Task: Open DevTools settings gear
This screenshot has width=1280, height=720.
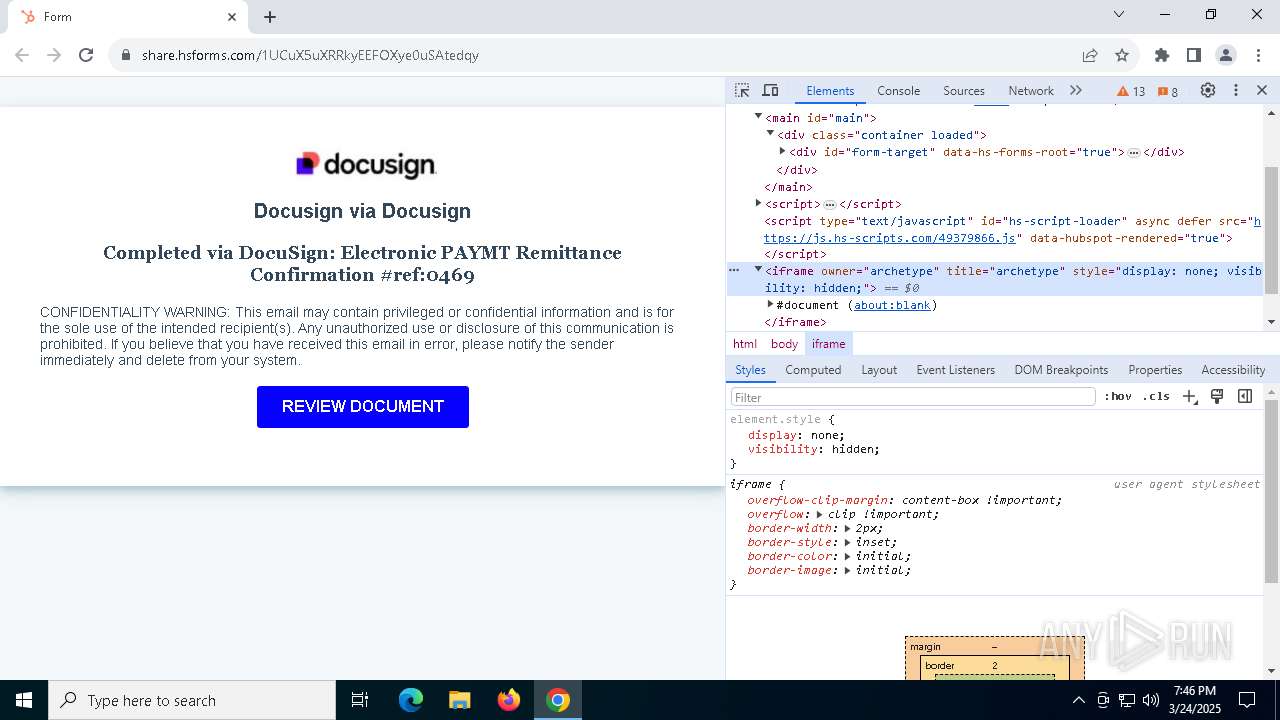Action: 1208,90
